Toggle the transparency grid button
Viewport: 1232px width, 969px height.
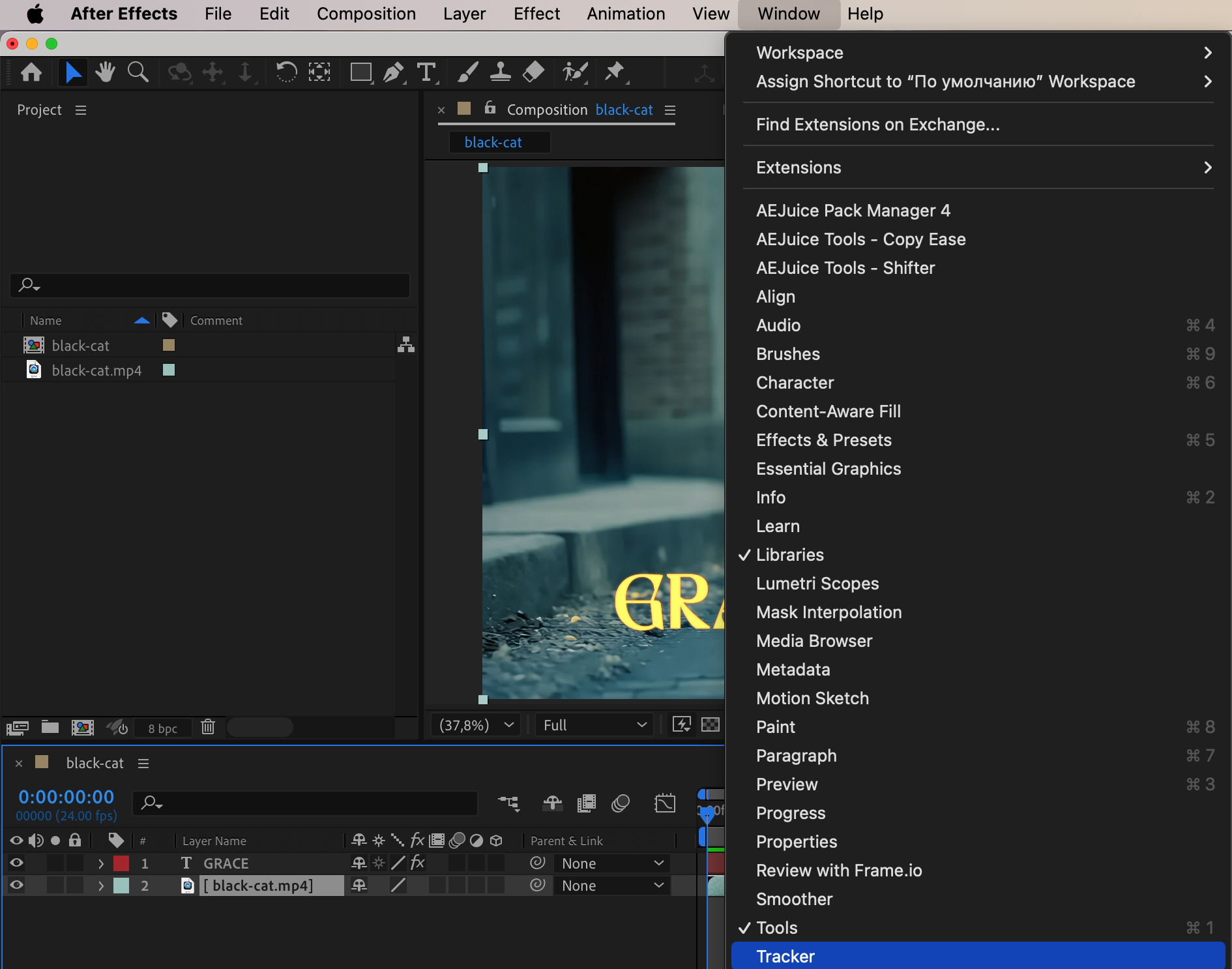pos(710,725)
